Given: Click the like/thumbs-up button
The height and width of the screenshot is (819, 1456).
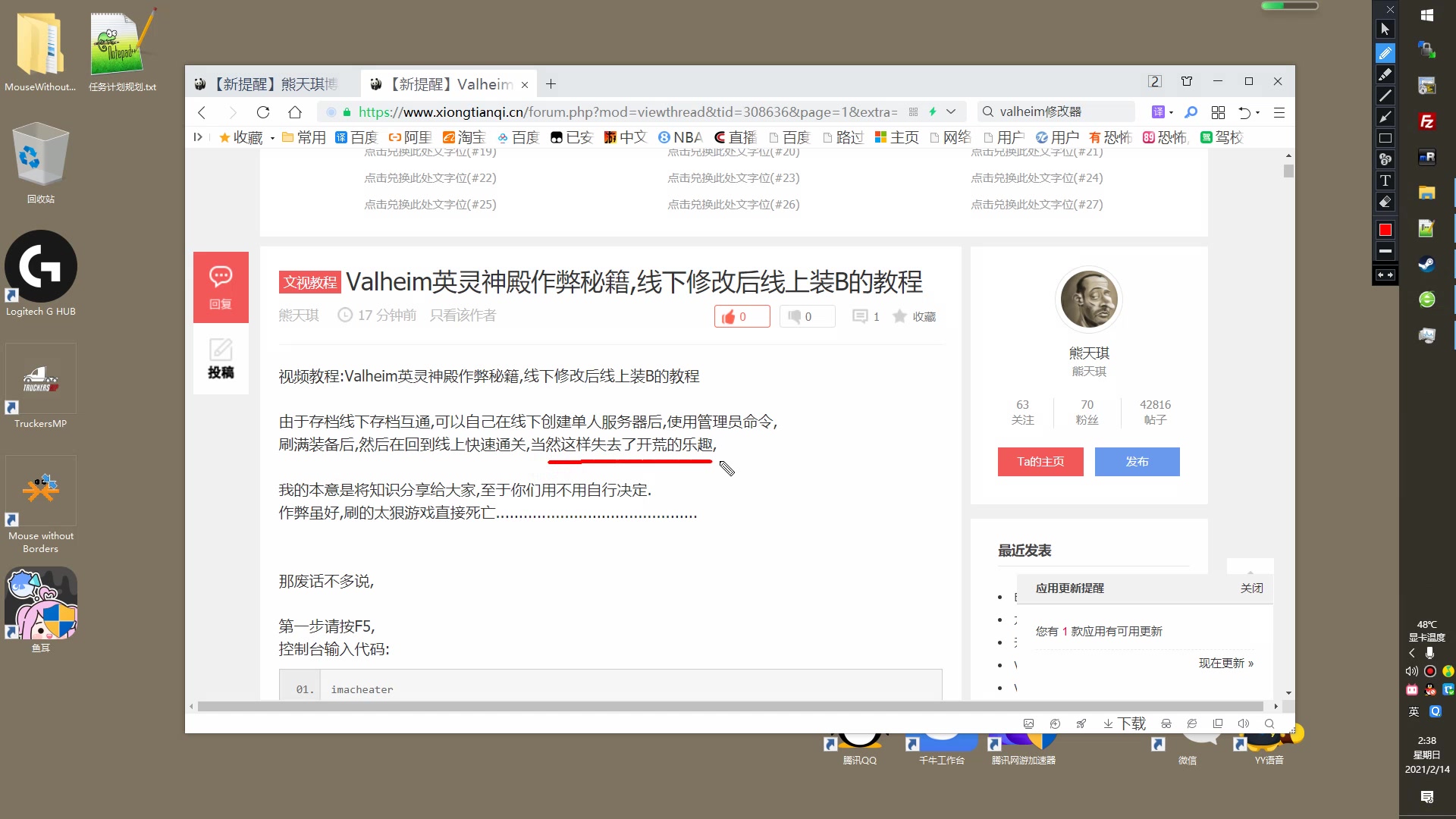Looking at the screenshot, I should pyautogui.click(x=740, y=316).
